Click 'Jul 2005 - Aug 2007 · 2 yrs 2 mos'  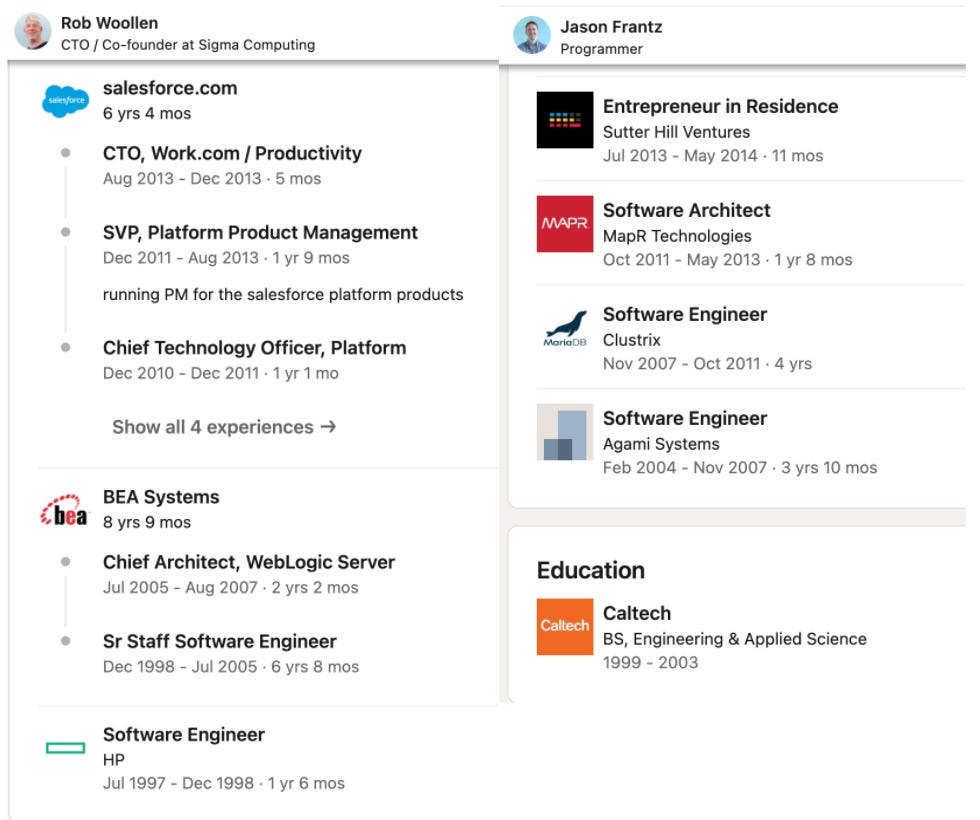click(230, 588)
